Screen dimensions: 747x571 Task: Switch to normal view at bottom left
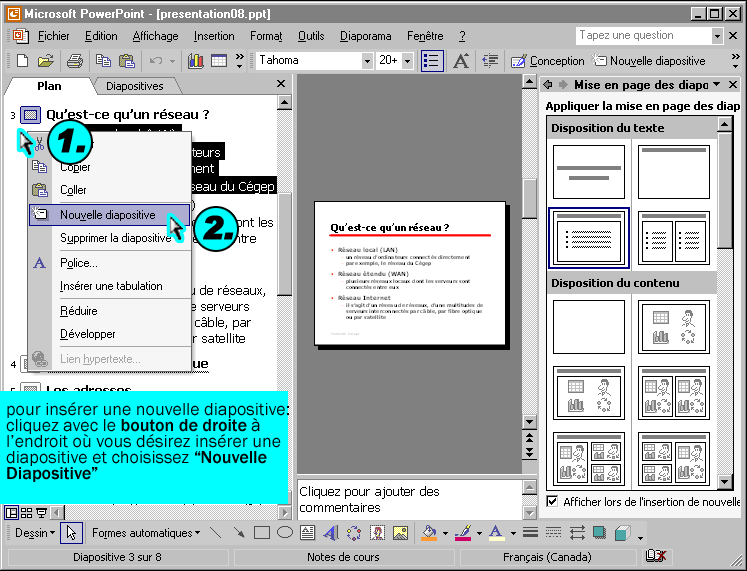coord(10,513)
